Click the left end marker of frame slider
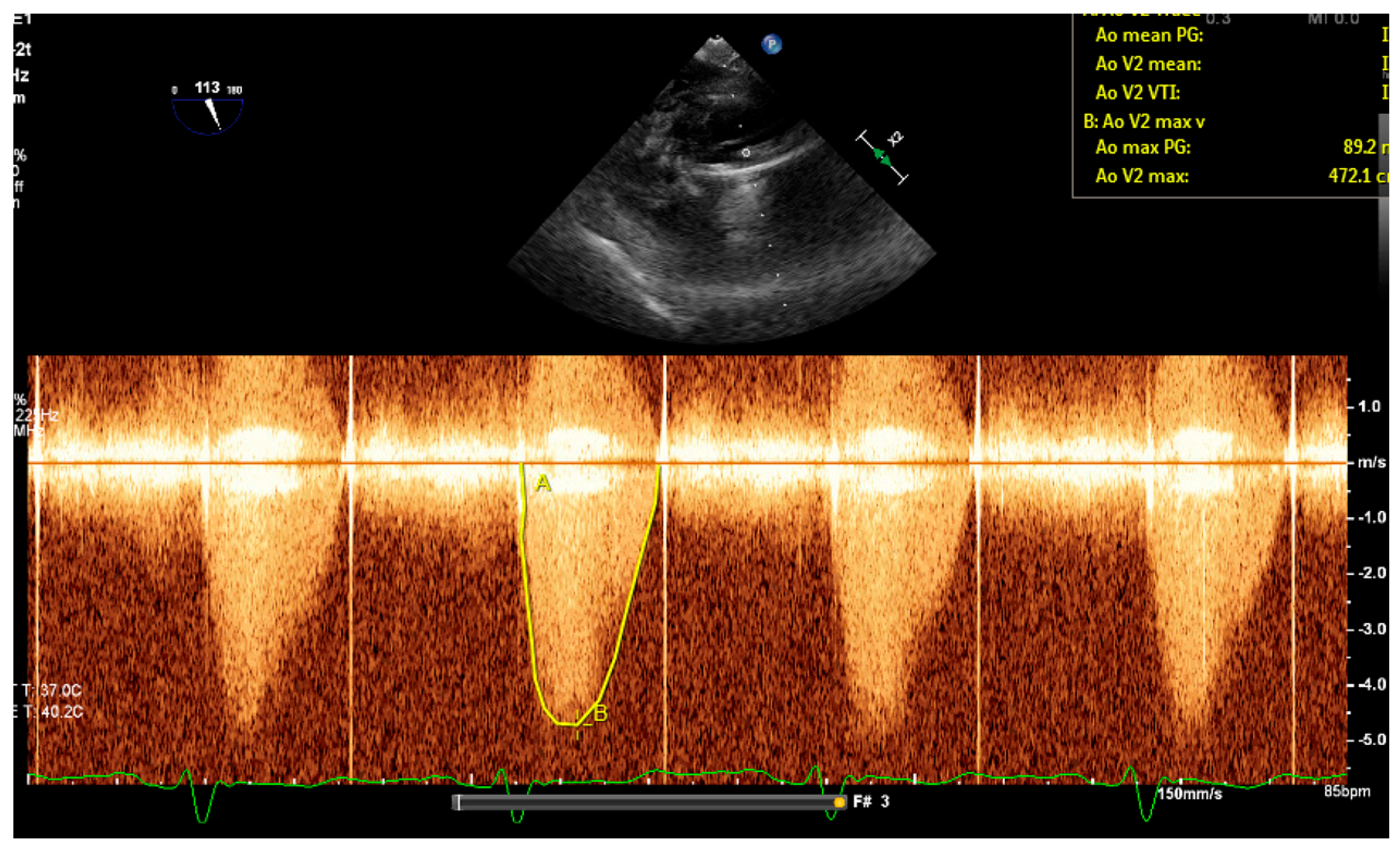The width and height of the screenshot is (1400, 853). pyautogui.click(x=459, y=802)
